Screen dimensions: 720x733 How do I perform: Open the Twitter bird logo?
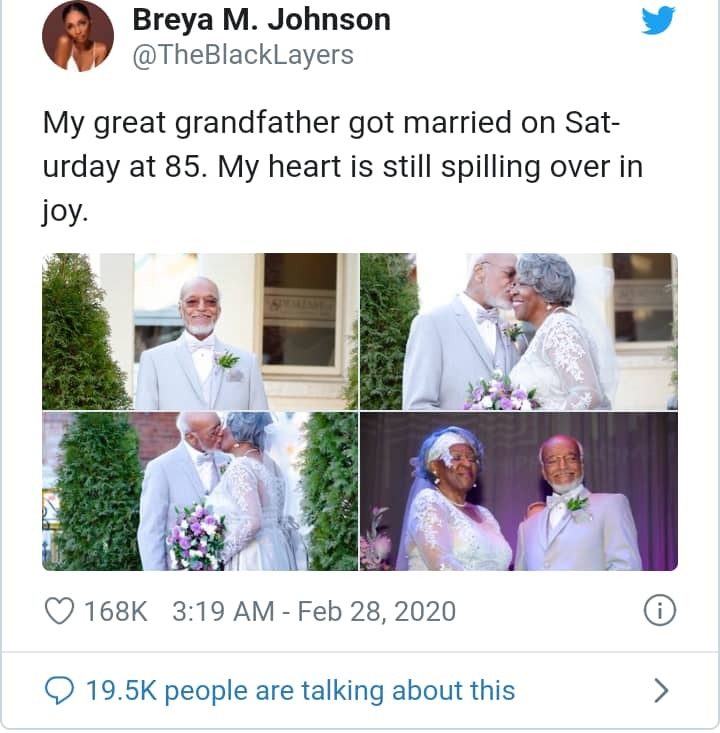point(658,20)
